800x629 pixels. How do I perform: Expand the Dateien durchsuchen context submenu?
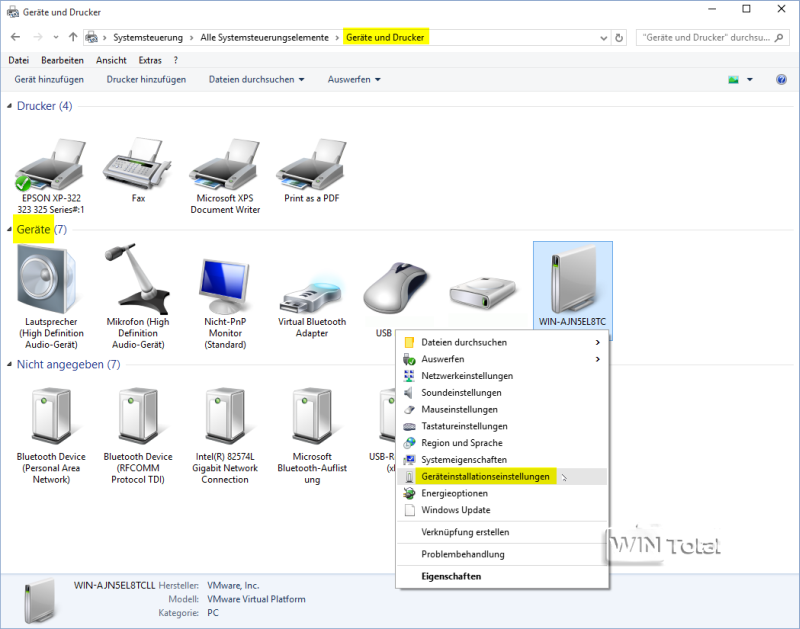[597, 342]
